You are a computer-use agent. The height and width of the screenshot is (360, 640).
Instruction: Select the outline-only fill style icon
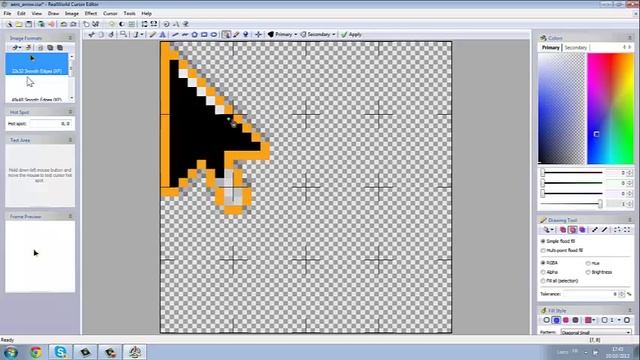[x=547, y=320]
